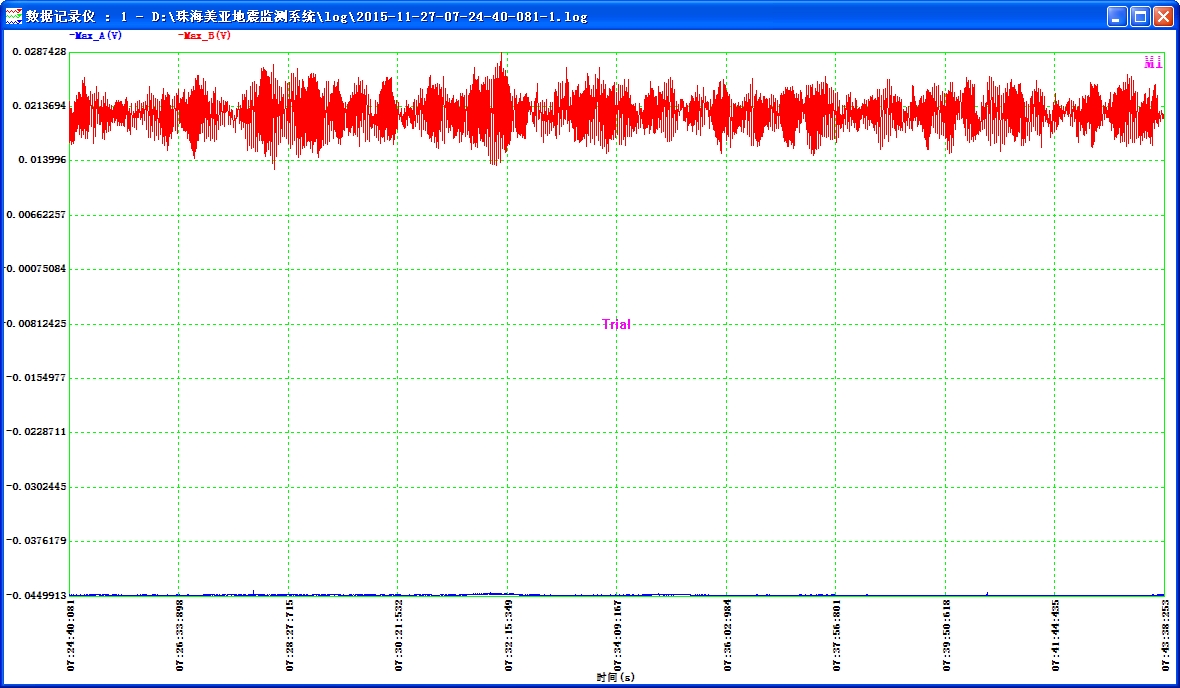Maximize the data recorder window

[1140, 16]
